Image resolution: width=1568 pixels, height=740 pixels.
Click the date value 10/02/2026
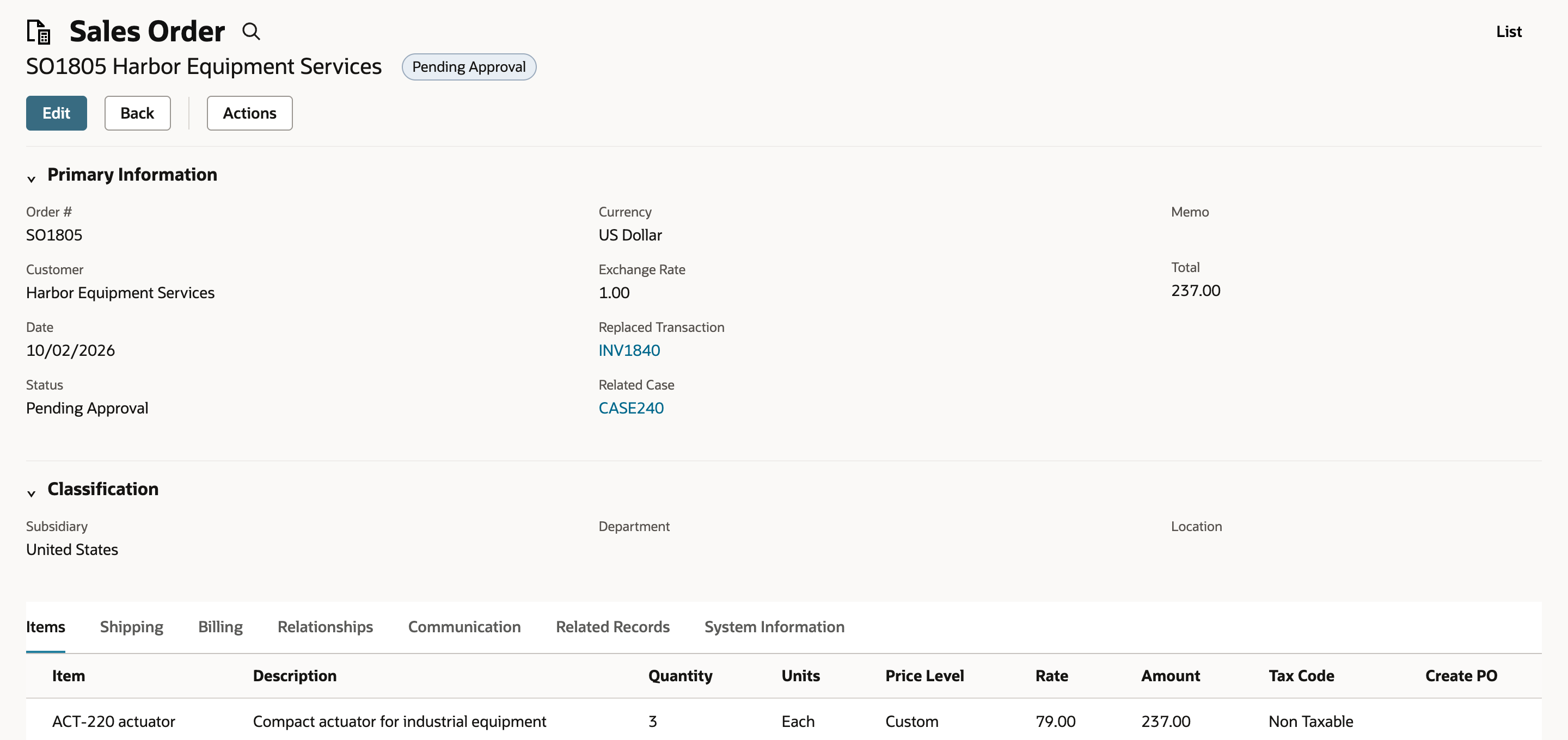point(70,350)
